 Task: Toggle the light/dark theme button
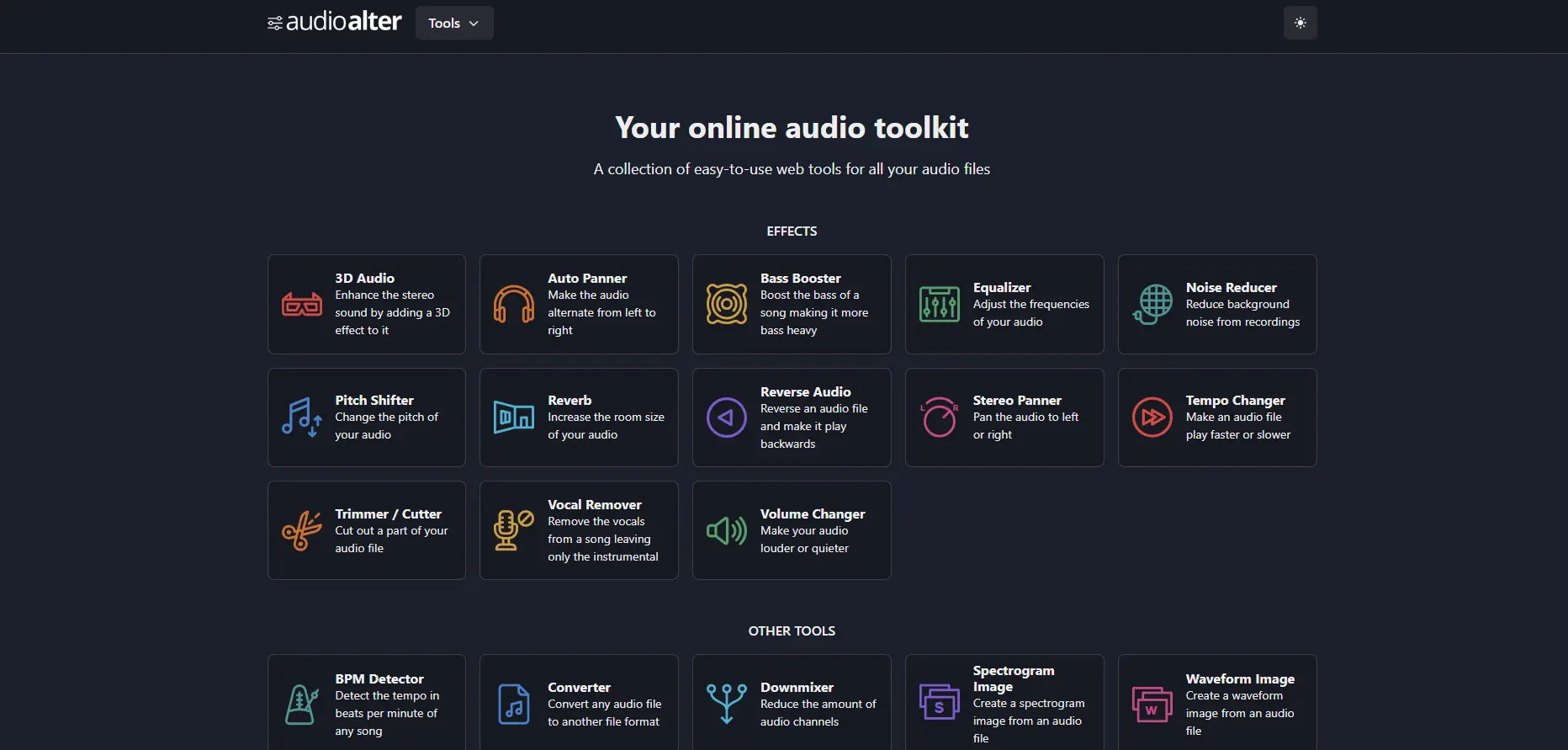1300,23
